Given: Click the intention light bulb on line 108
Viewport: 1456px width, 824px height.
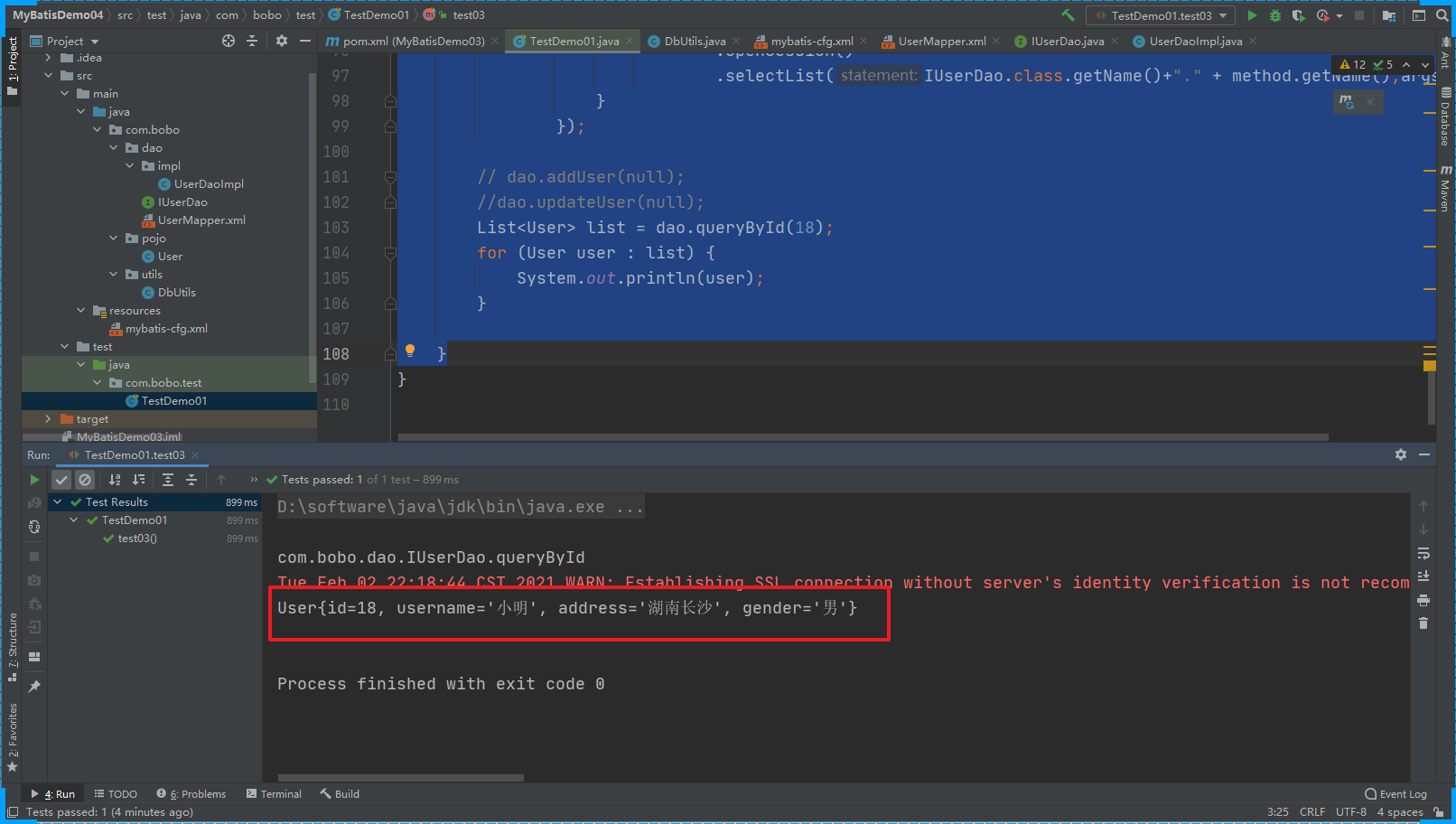Looking at the screenshot, I should click(x=410, y=351).
